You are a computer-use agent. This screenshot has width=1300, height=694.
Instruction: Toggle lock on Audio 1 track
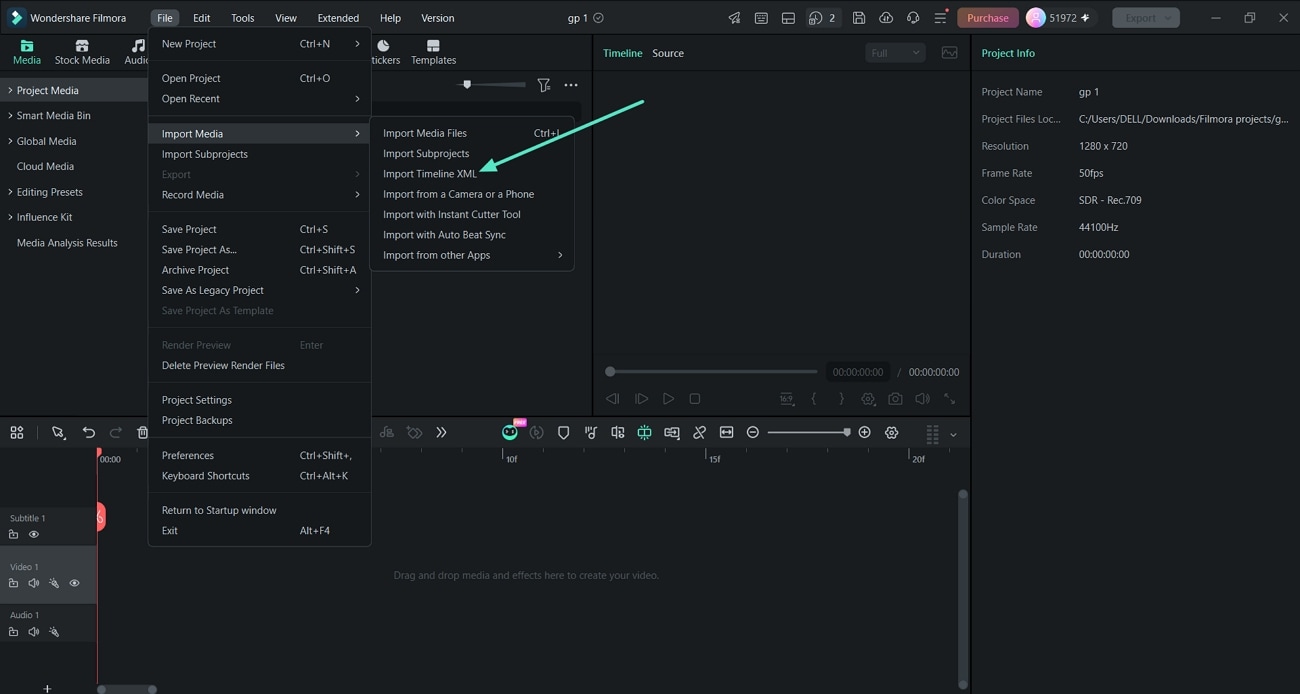tap(14, 632)
